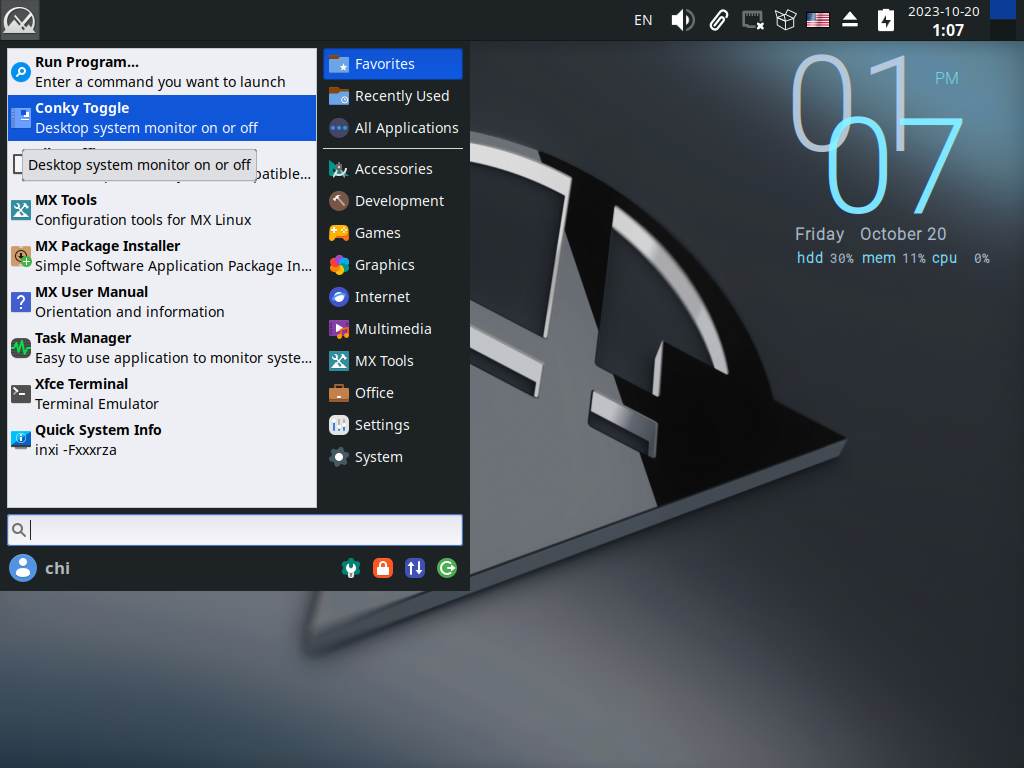Click the MX User Manual question-mark icon
1024x768 pixels.
point(21,302)
